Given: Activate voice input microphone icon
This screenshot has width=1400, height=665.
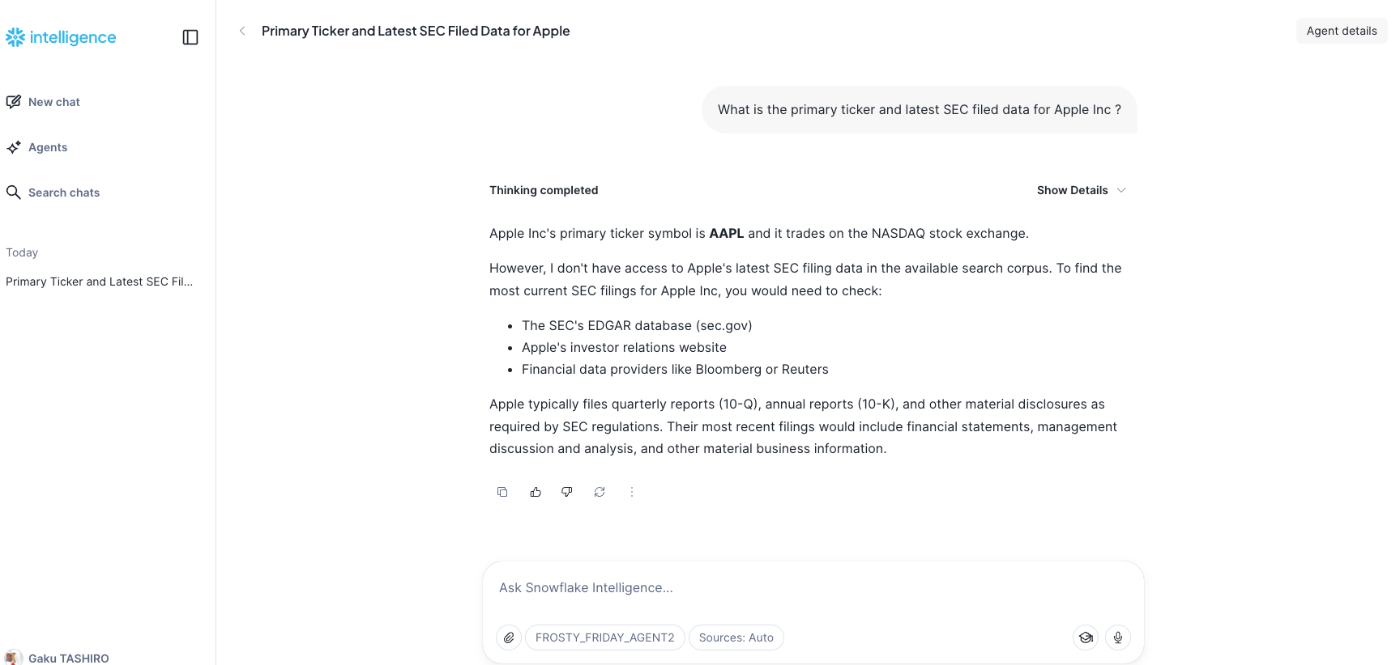Looking at the screenshot, I should pos(1118,637).
